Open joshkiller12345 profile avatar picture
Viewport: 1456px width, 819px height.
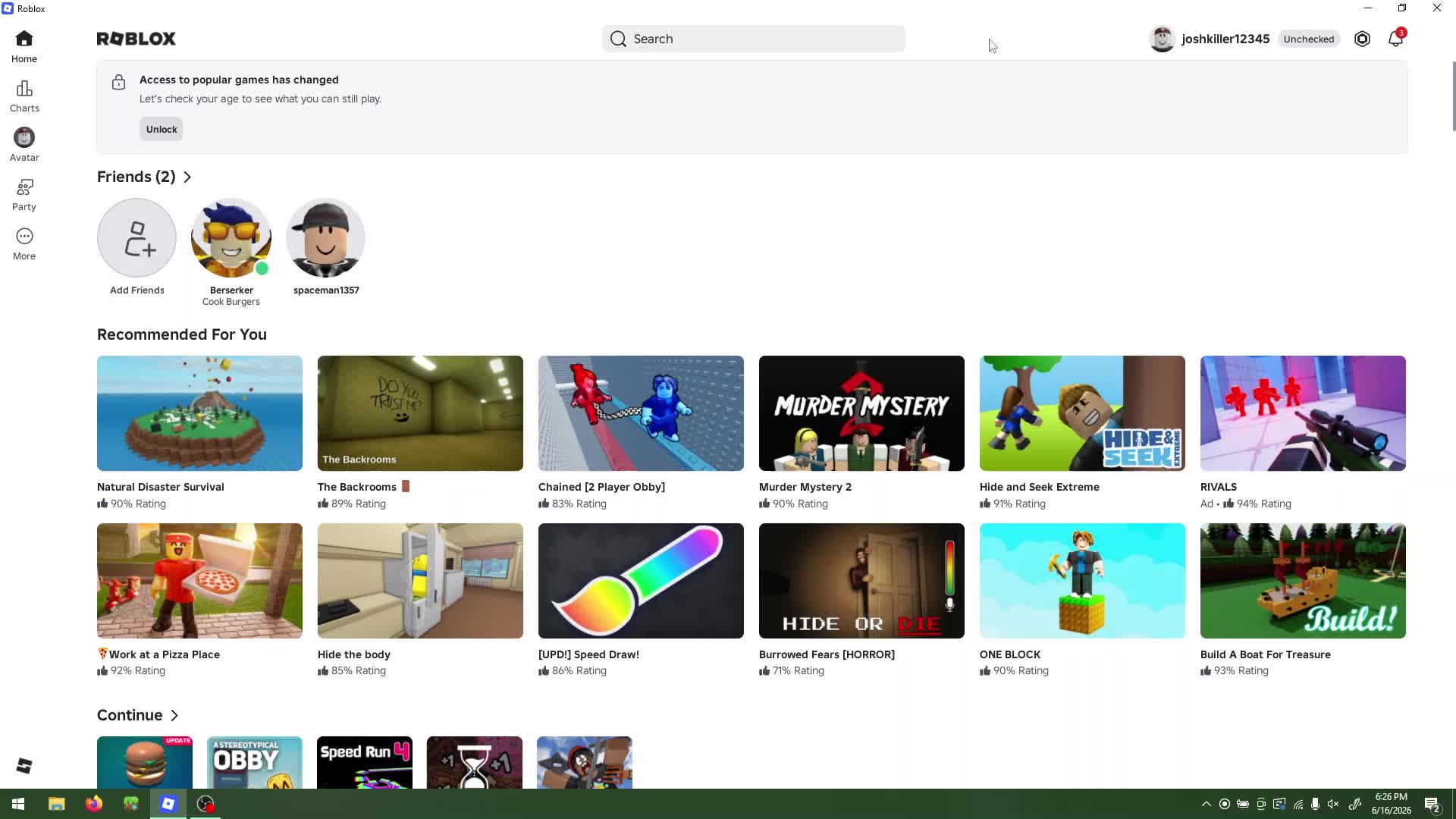[1162, 39]
